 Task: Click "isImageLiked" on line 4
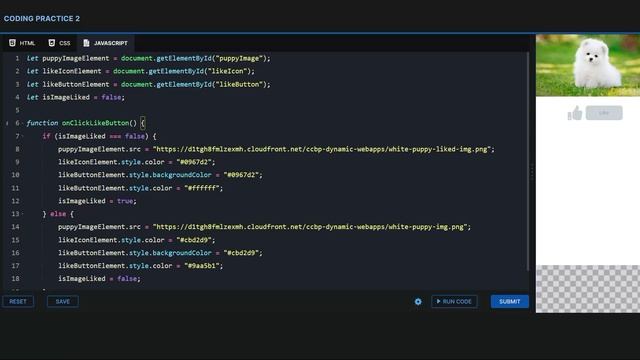pyautogui.click(x=66, y=97)
